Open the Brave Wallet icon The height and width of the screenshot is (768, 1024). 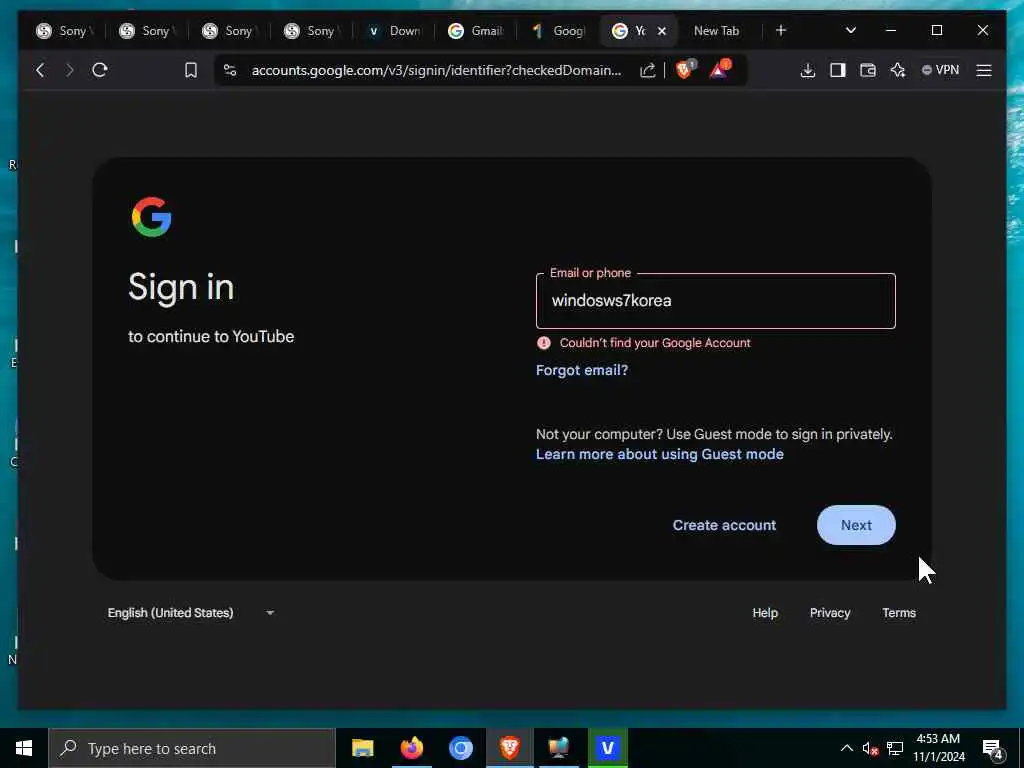click(x=868, y=70)
